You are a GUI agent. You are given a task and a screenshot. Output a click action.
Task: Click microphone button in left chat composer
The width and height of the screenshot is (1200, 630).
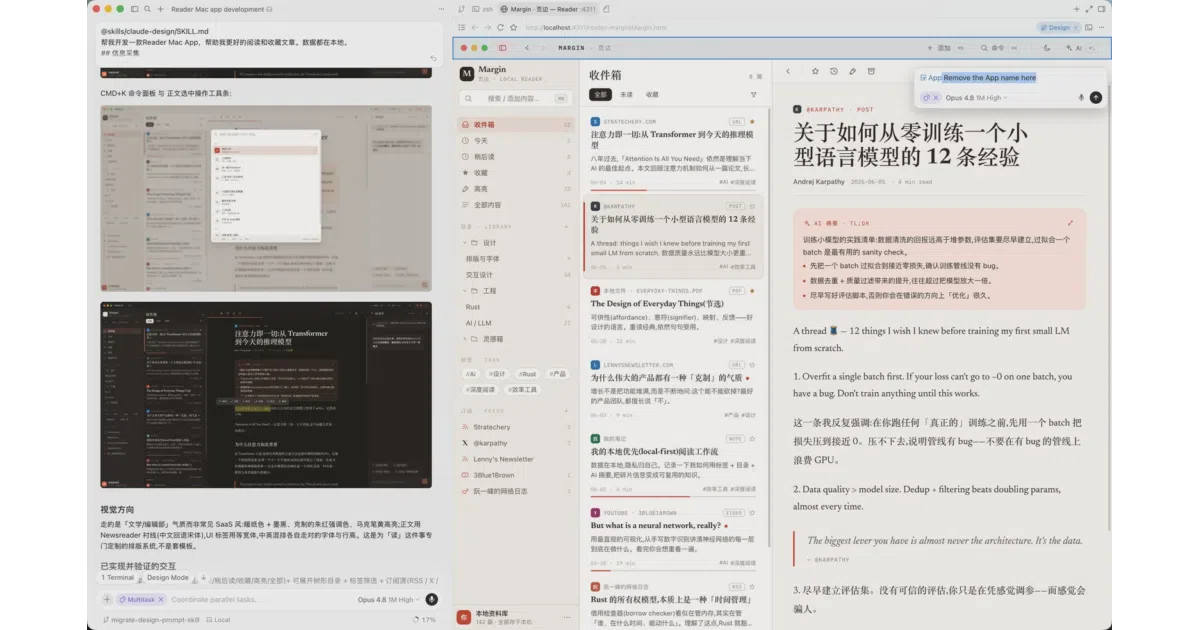point(431,600)
